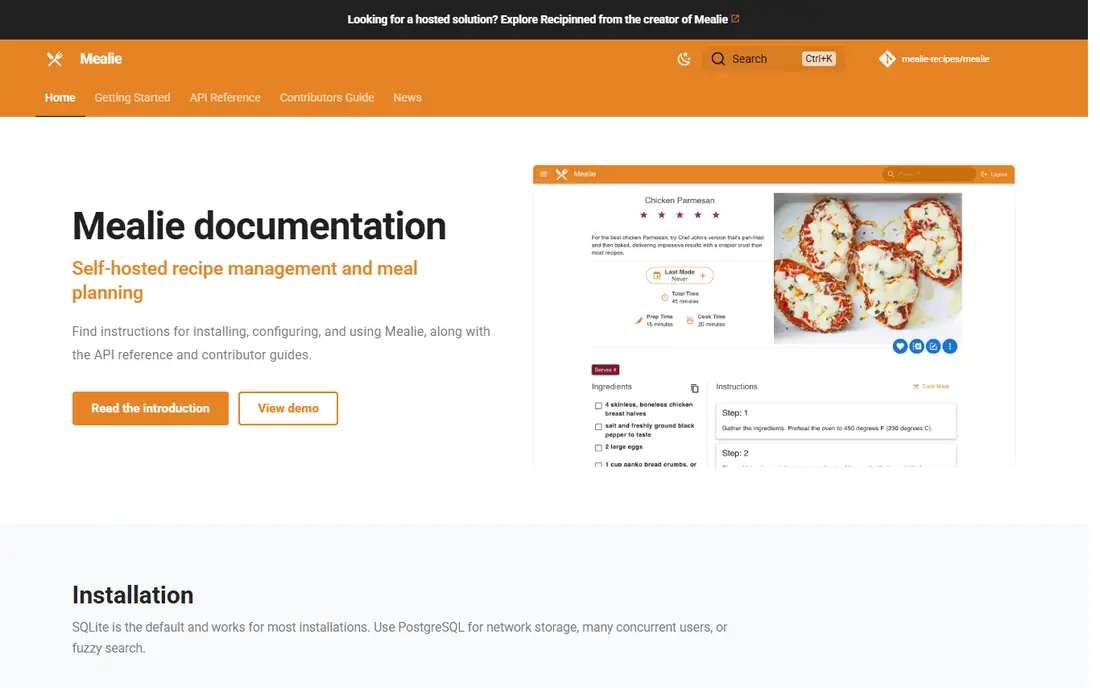The width and height of the screenshot is (1100, 688).
Task: Click the Ctrl+K shortcut badge
Action: [x=819, y=59]
